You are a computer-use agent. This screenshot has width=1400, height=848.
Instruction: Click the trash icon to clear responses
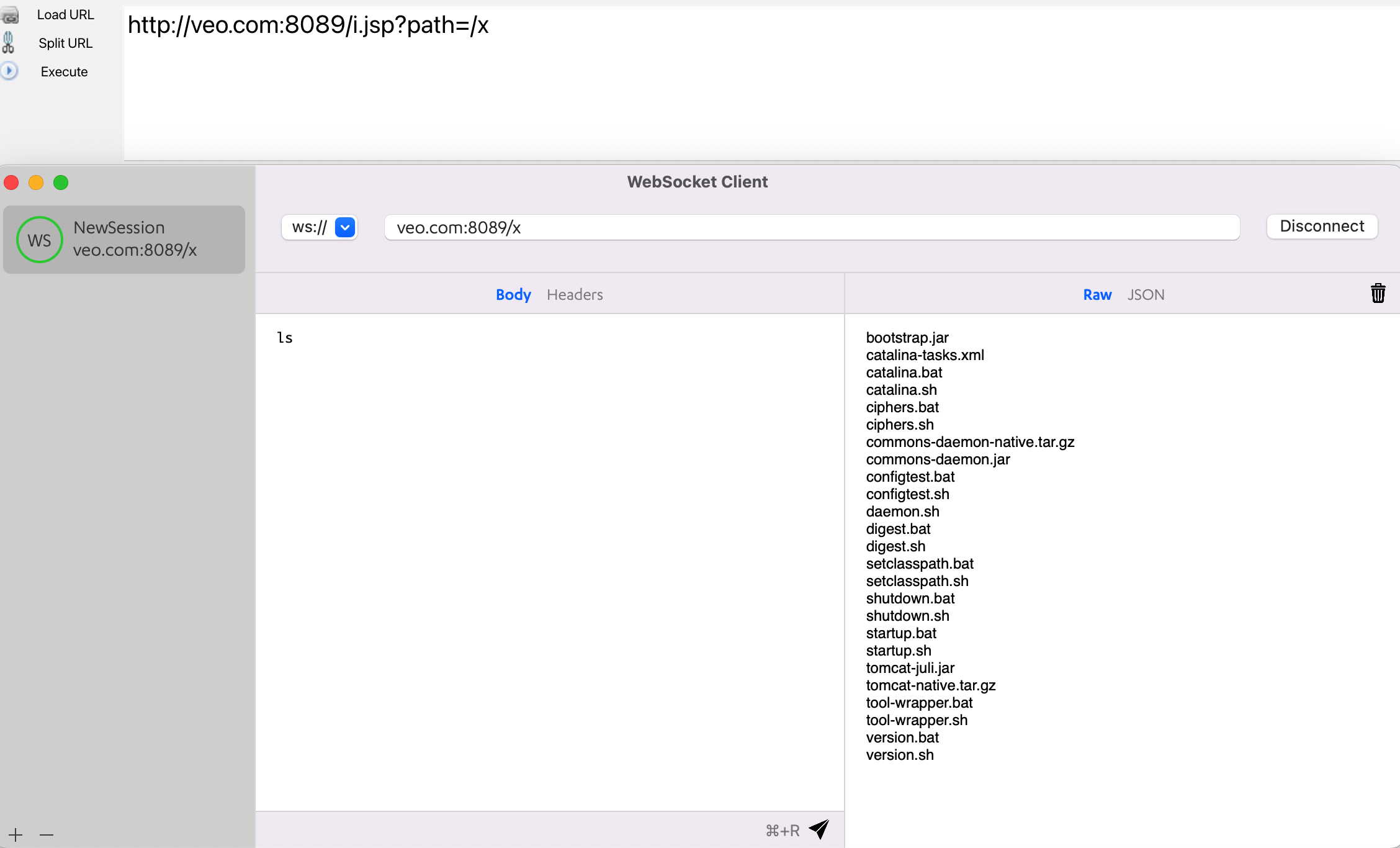point(1378,293)
